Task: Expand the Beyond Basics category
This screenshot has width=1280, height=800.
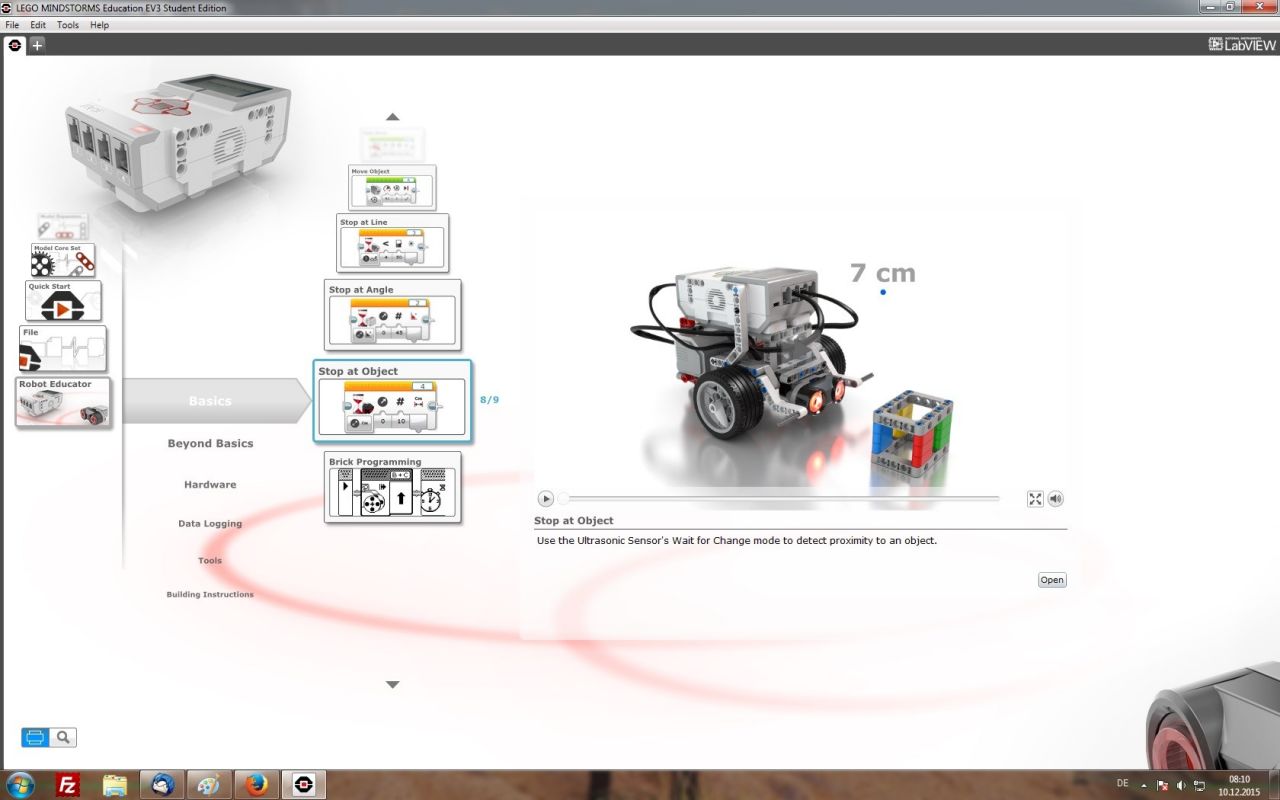Action: [210, 443]
